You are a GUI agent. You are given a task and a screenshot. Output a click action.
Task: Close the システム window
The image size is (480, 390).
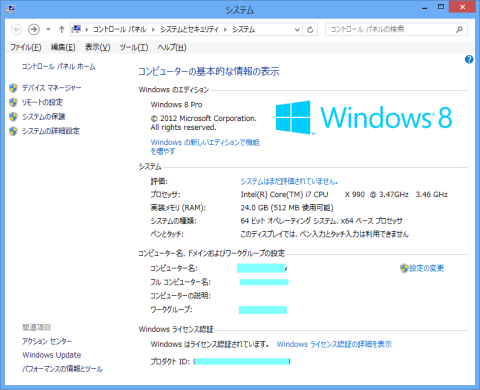click(x=462, y=7)
